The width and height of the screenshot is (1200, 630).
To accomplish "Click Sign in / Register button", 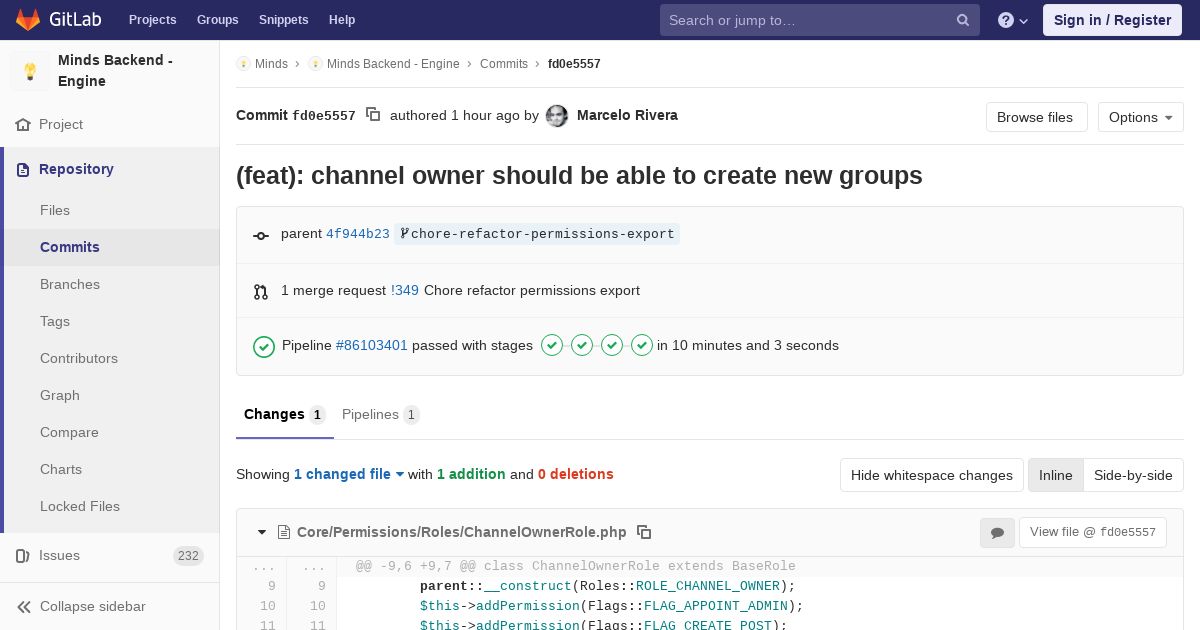I will tap(1113, 20).
